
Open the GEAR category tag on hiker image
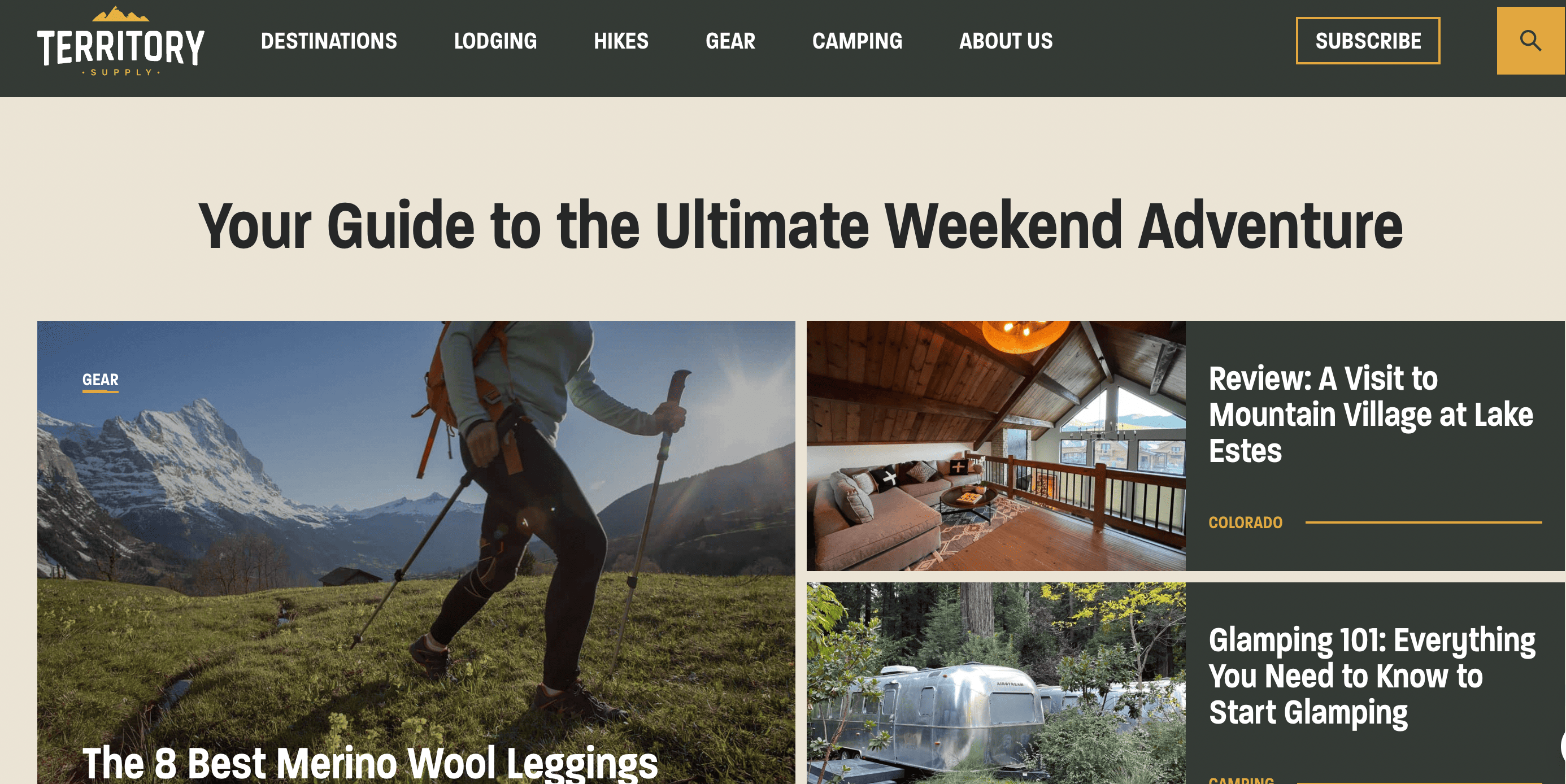click(x=101, y=380)
